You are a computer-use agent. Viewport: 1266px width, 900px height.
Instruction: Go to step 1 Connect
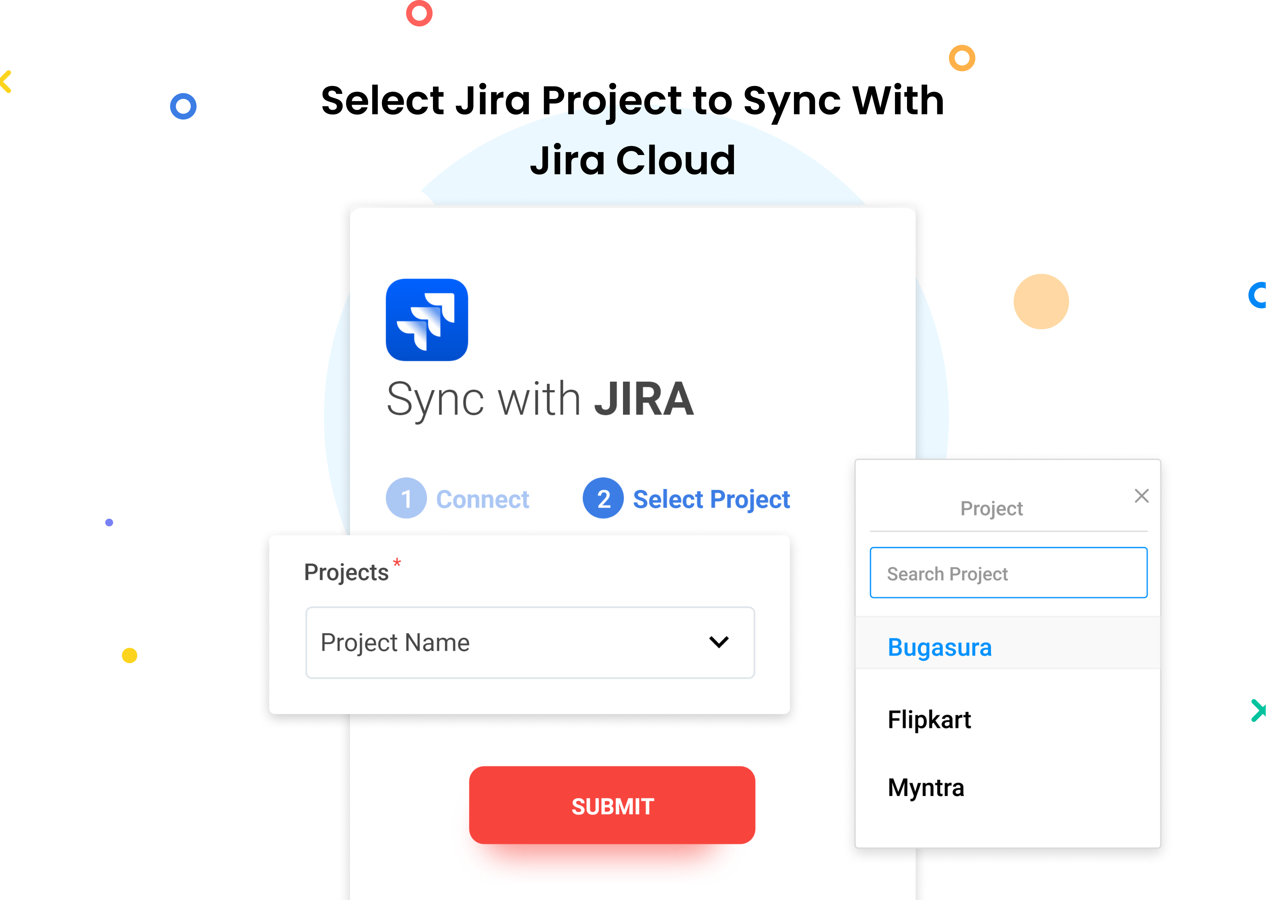click(x=458, y=499)
